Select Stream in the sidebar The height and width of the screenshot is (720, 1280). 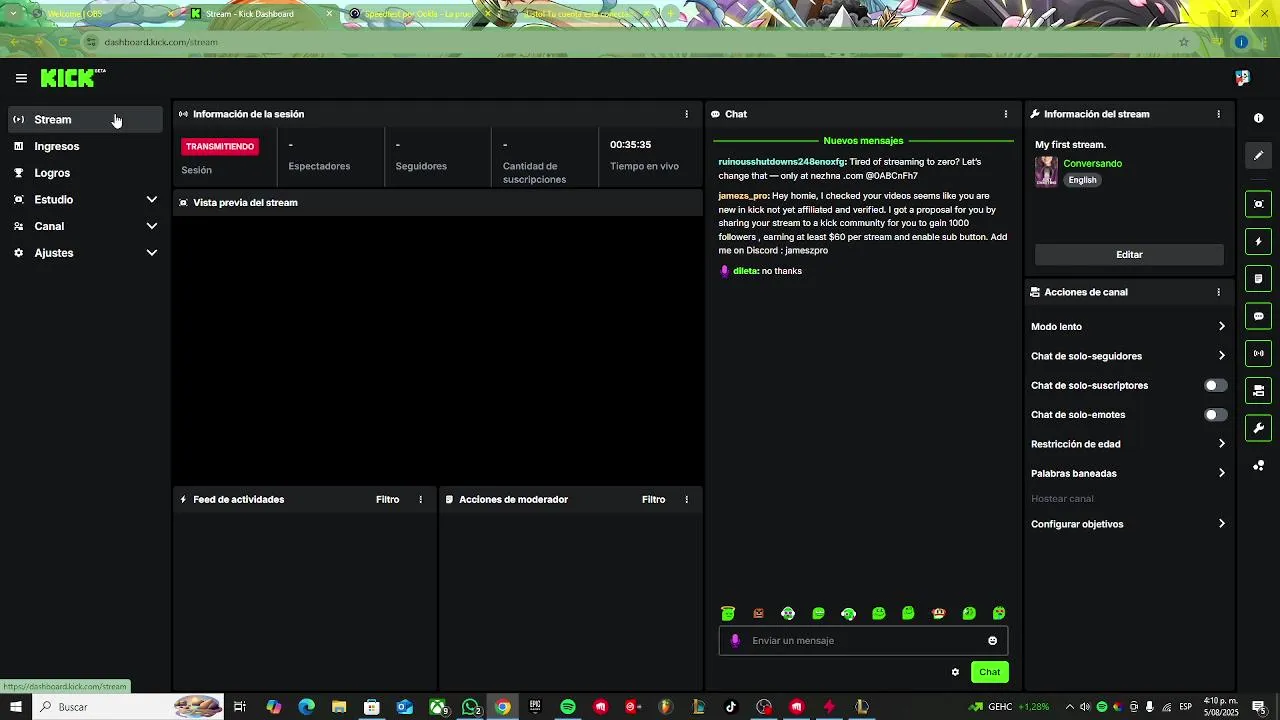85,119
